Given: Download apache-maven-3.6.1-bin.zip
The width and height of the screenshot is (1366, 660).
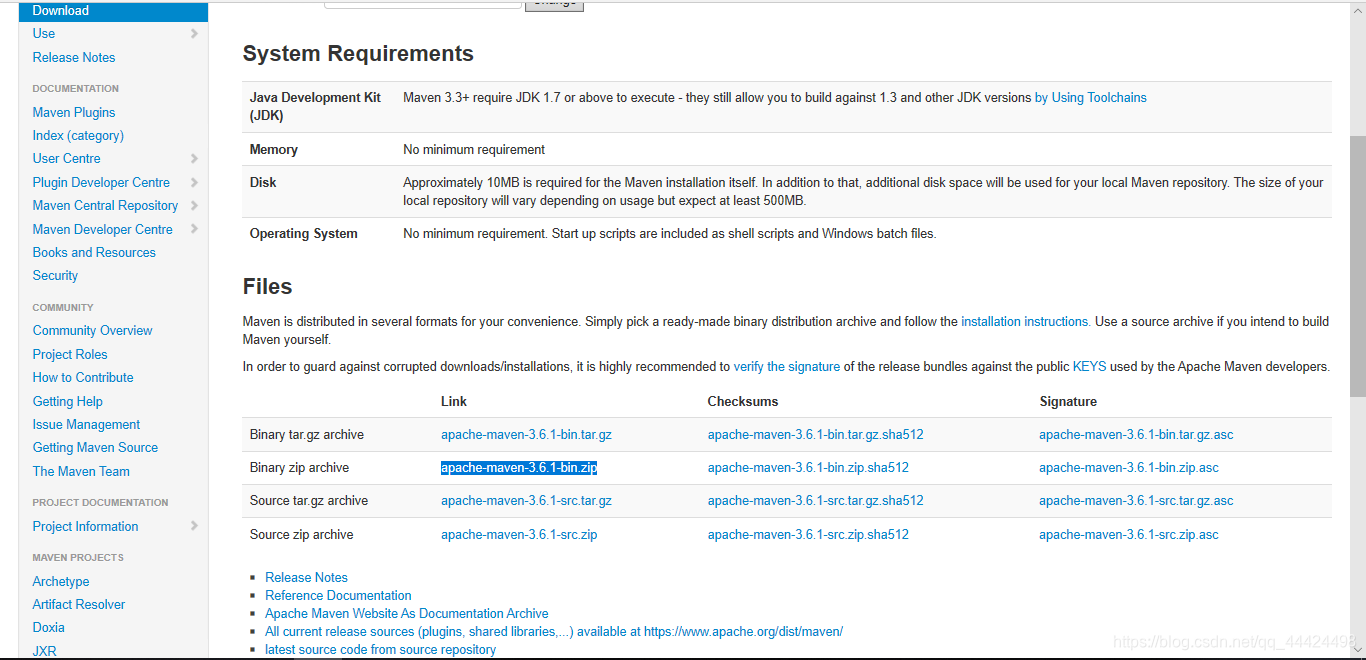Looking at the screenshot, I should click(519, 468).
